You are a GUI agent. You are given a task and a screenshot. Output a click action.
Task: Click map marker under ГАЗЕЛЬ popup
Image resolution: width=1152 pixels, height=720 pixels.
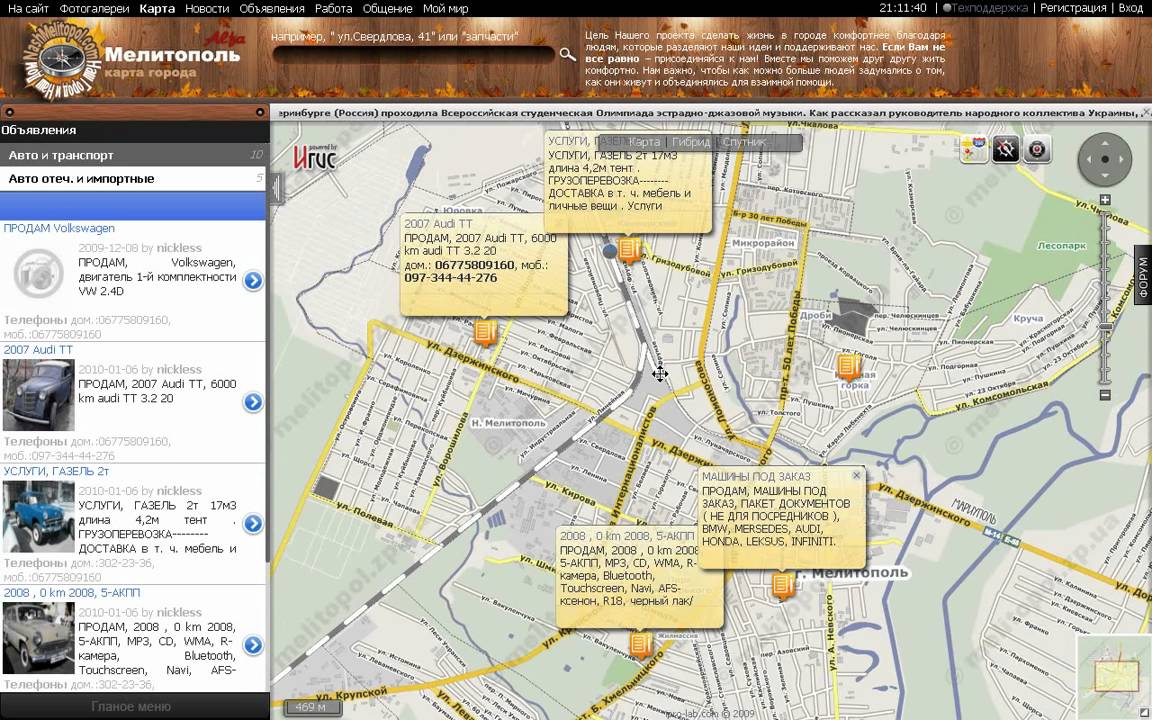tap(629, 251)
